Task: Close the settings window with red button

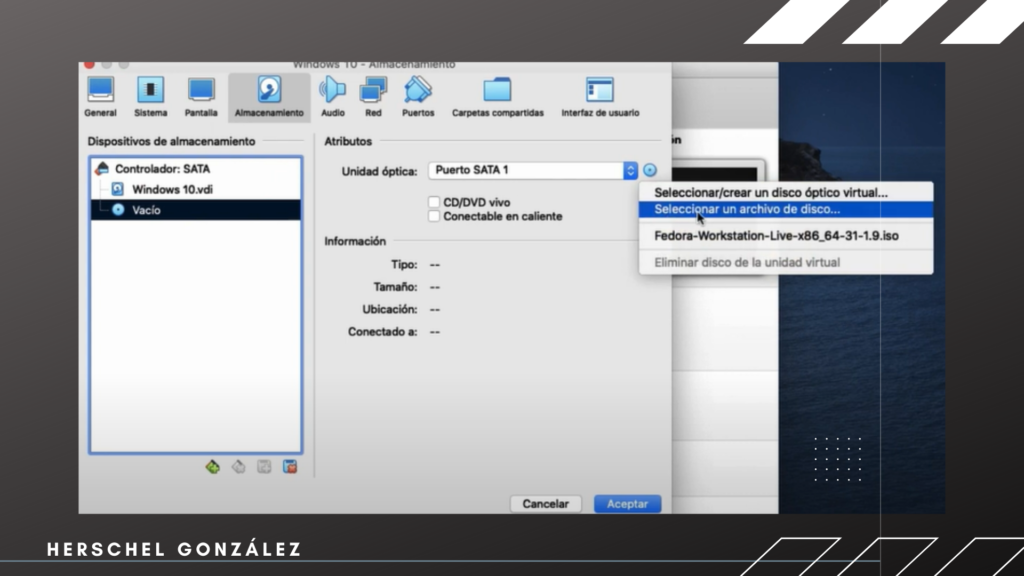Action: pyautogui.click(x=89, y=65)
